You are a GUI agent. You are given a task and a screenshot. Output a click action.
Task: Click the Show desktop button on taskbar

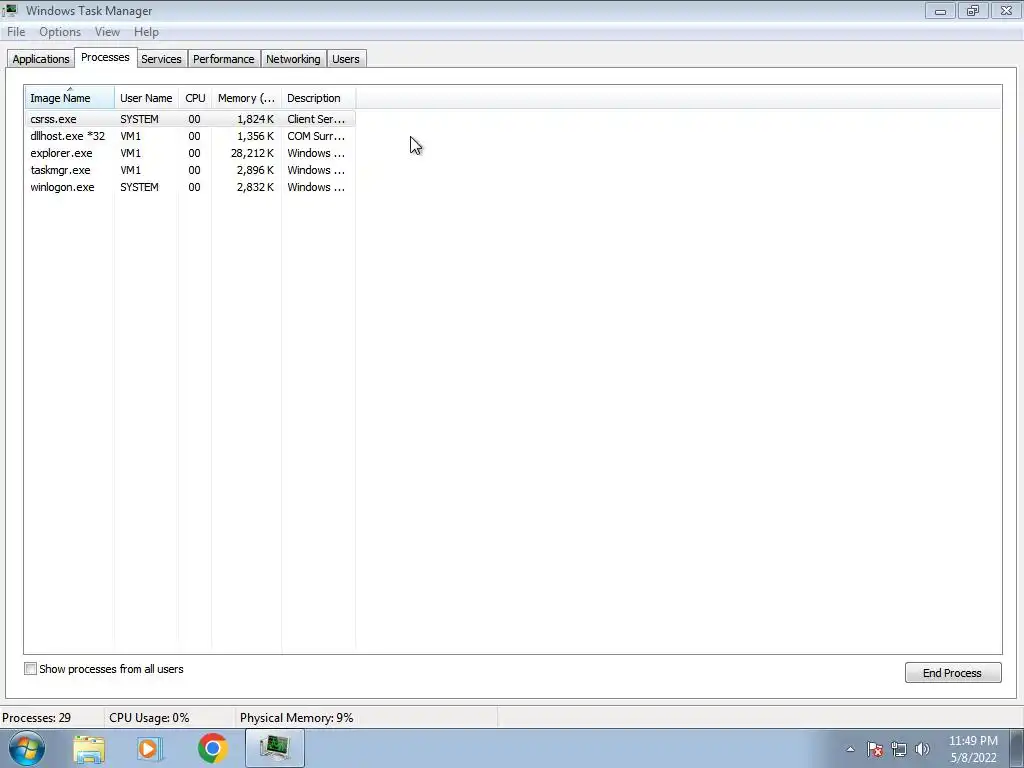[x=1017, y=749]
